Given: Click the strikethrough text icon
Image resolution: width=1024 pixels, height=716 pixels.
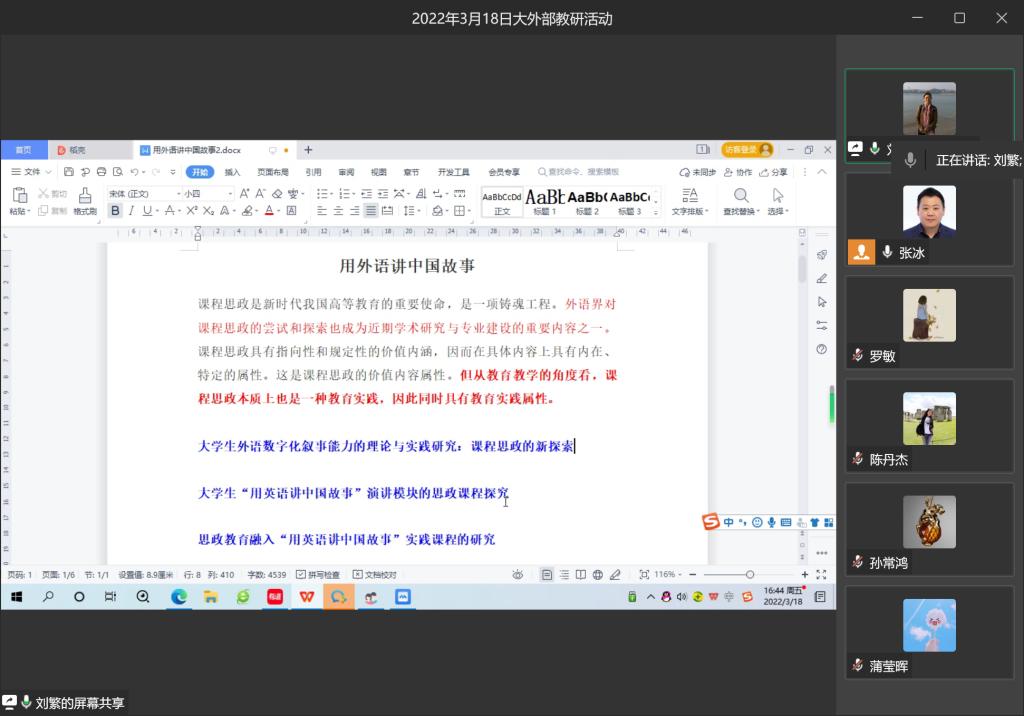Looking at the screenshot, I should (168, 211).
